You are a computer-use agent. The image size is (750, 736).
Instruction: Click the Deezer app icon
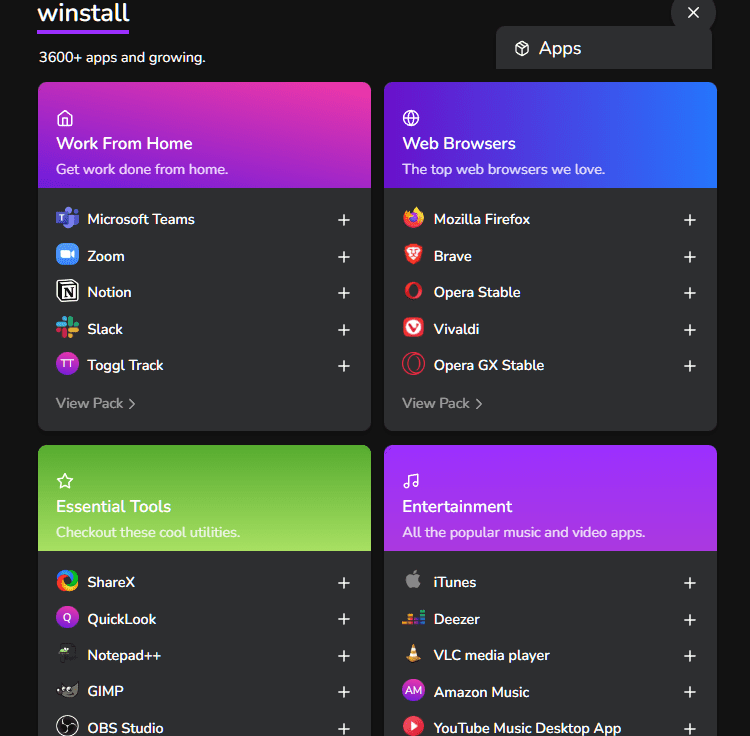click(413, 617)
